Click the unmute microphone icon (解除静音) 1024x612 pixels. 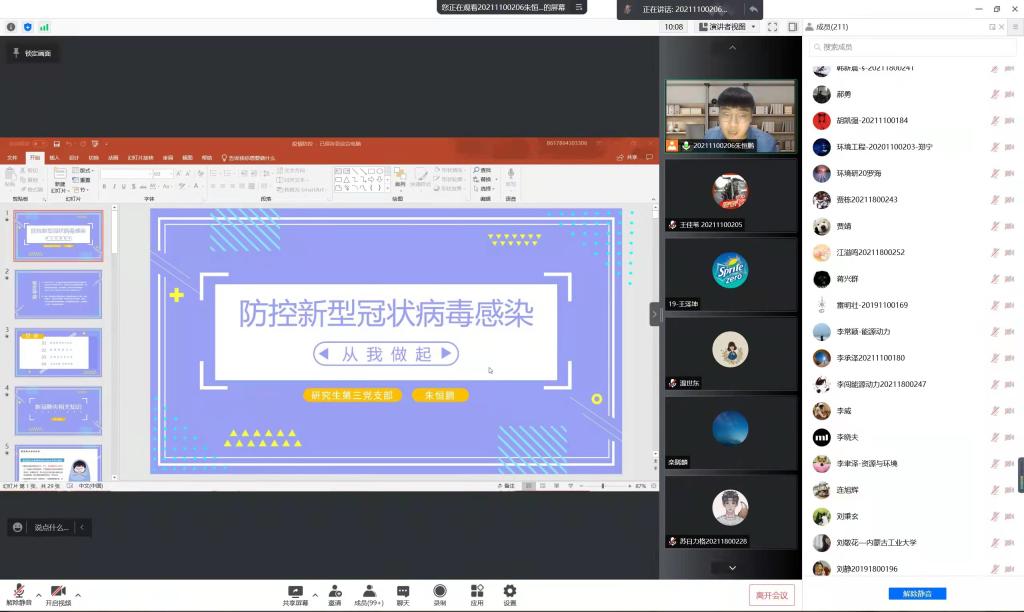(18, 591)
